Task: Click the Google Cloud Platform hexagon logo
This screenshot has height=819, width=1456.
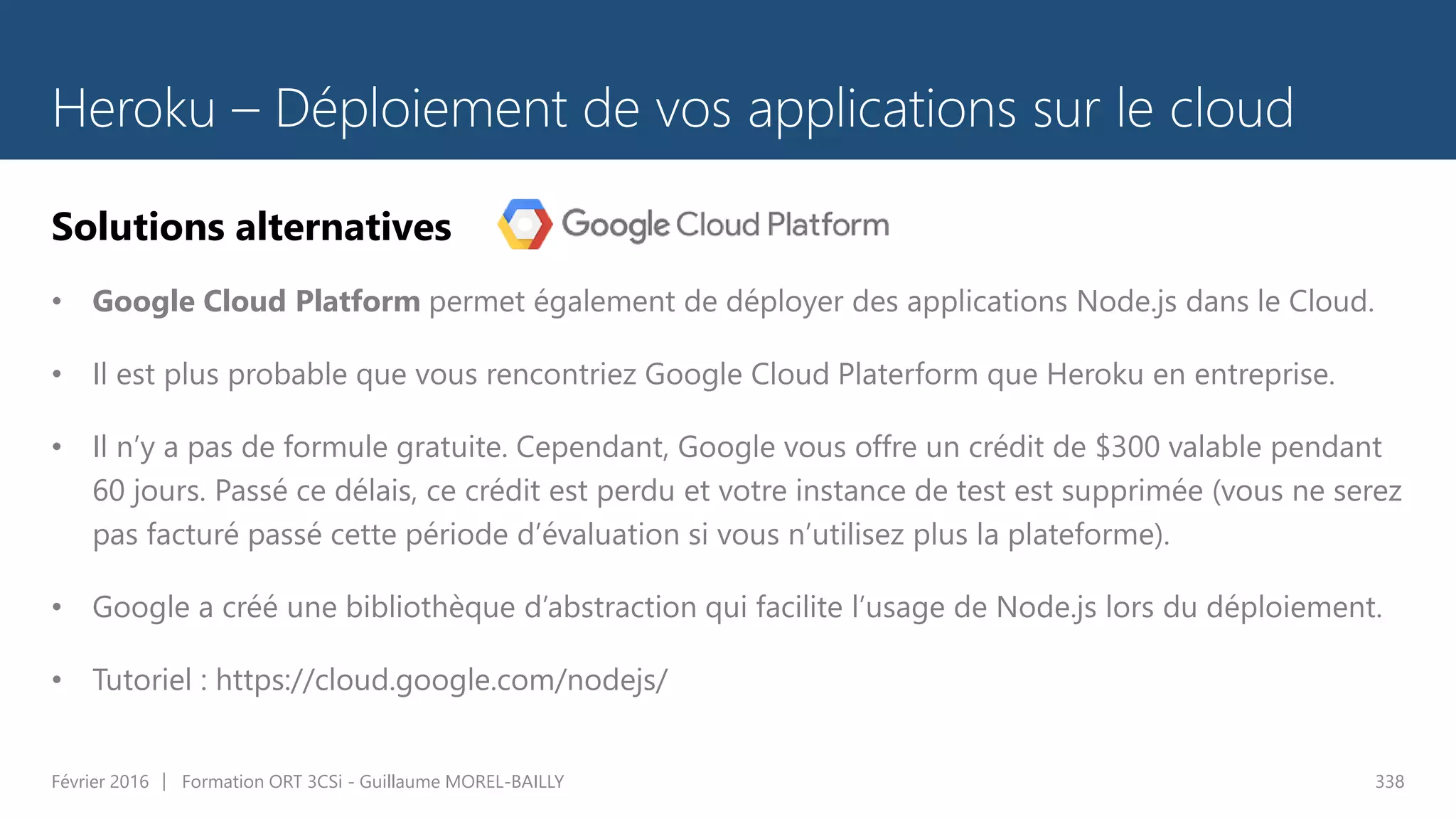Action: point(525,225)
